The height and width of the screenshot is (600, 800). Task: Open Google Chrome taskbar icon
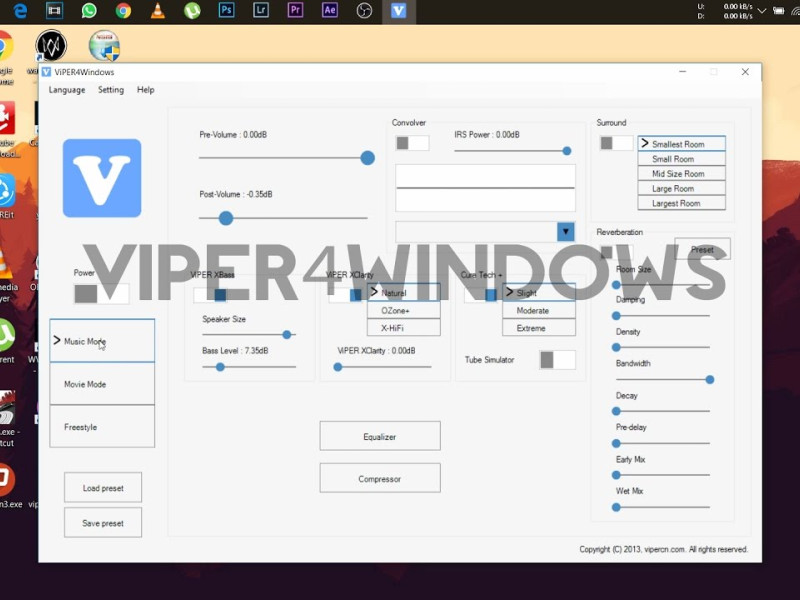pyautogui.click(x=123, y=11)
